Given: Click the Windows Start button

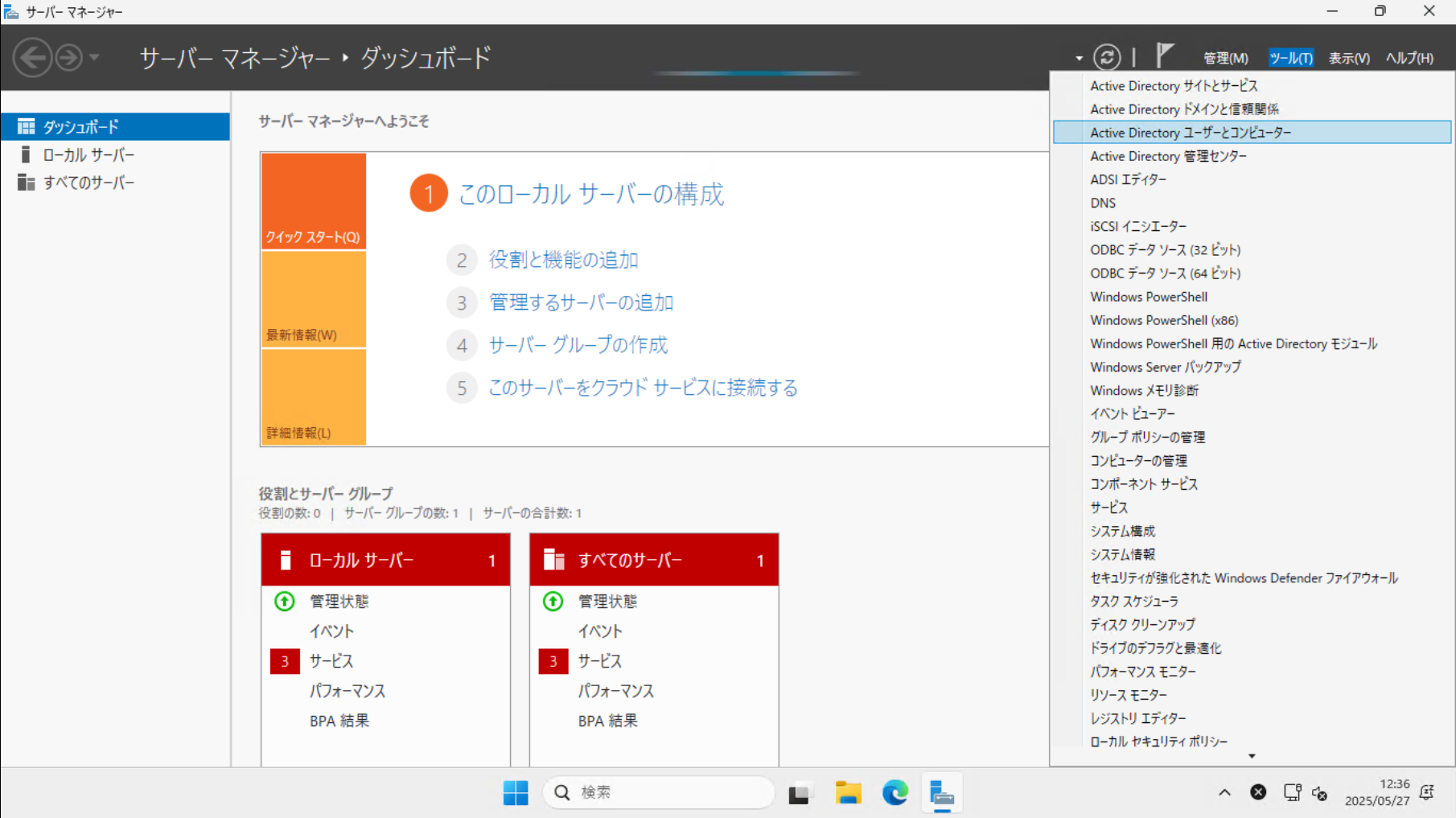Looking at the screenshot, I should (x=516, y=793).
